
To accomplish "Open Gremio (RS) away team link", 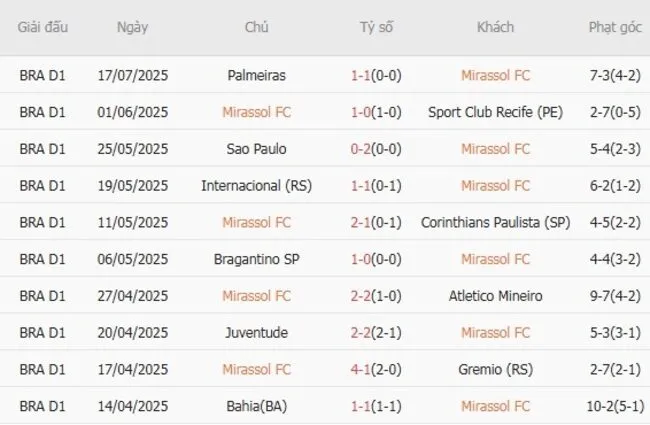I will point(495,369).
